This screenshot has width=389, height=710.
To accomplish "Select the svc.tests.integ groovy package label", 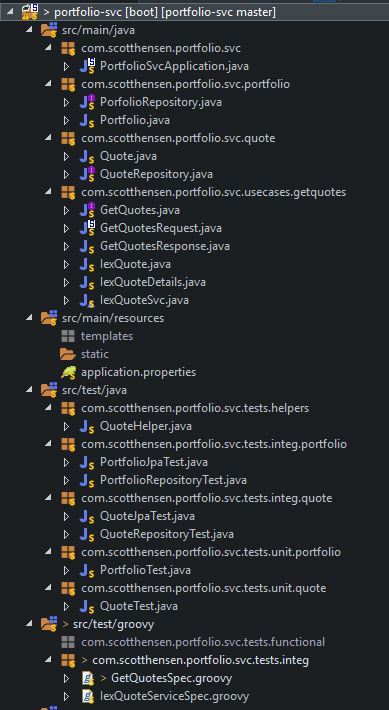I will click(201, 660).
